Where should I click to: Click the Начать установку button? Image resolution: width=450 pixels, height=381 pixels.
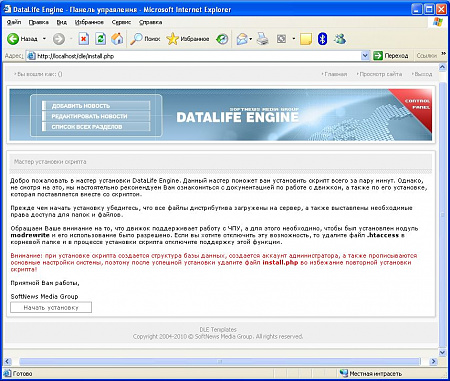click(51, 307)
